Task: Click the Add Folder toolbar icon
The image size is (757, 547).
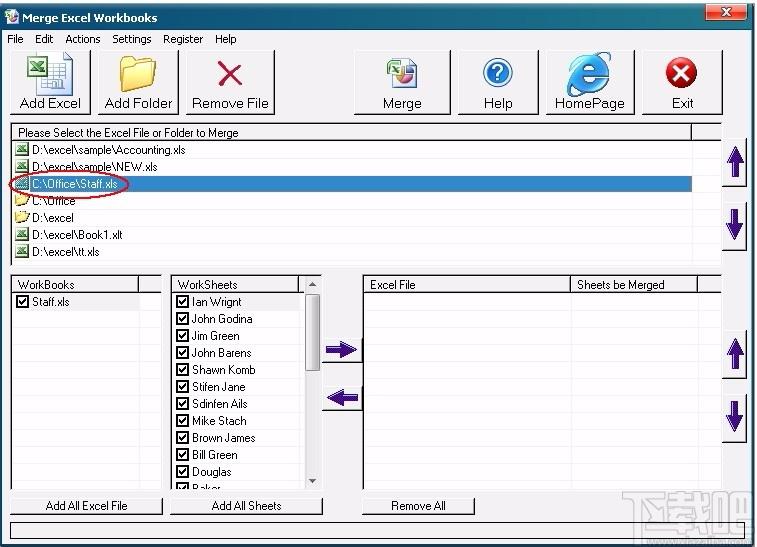Action: (138, 73)
